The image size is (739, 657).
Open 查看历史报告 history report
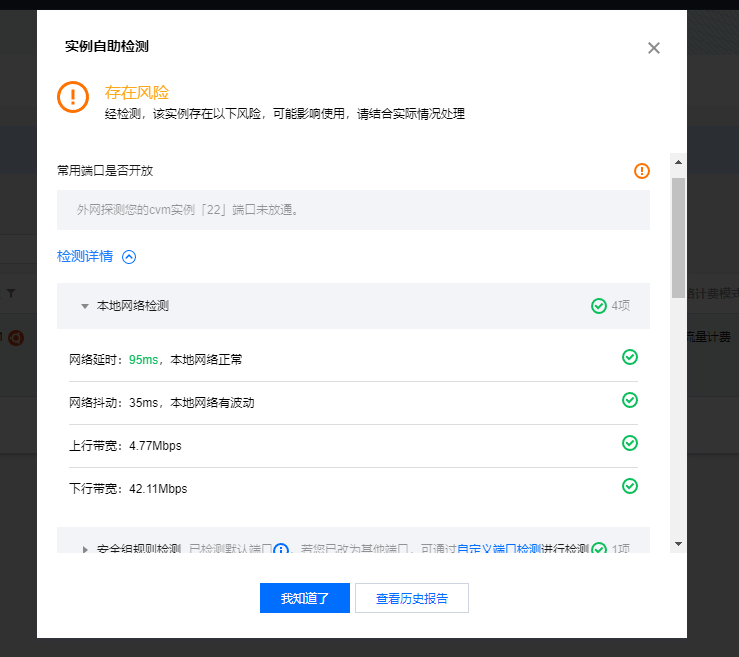click(x=412, y=599)
